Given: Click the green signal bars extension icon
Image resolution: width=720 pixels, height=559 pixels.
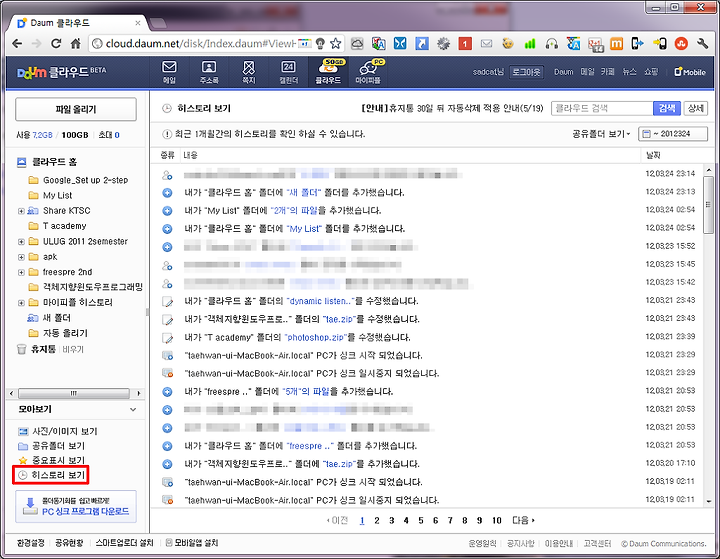Looking at the screenshot, I should click(x=530, y=44).
